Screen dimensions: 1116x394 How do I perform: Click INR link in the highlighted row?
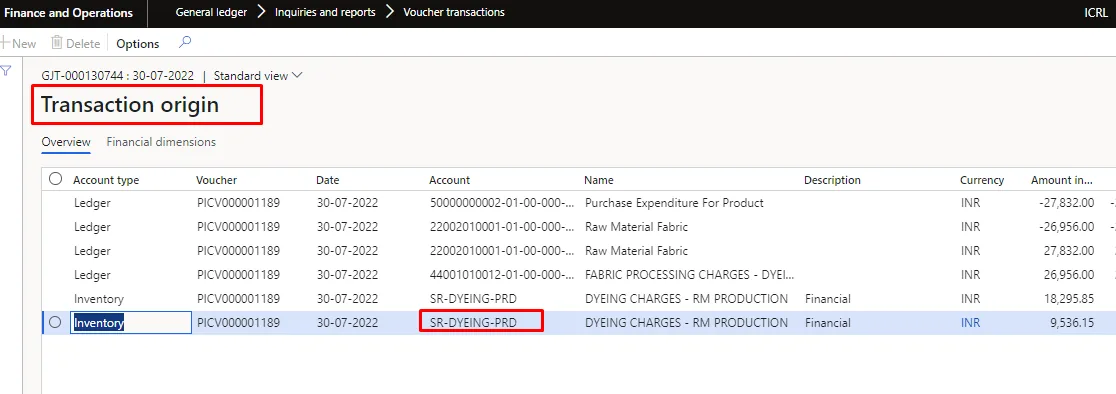tap(970, 323)
